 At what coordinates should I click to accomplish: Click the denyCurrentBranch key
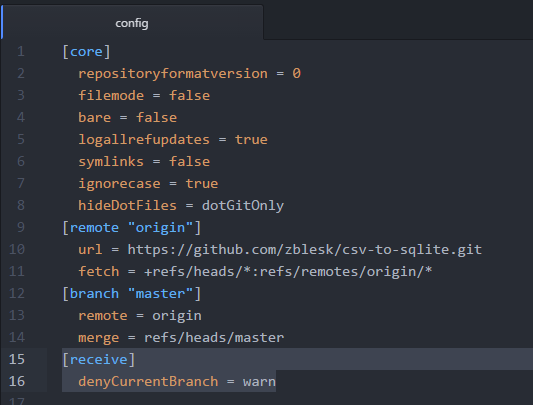pyautogui.click(x=148, y=382)
